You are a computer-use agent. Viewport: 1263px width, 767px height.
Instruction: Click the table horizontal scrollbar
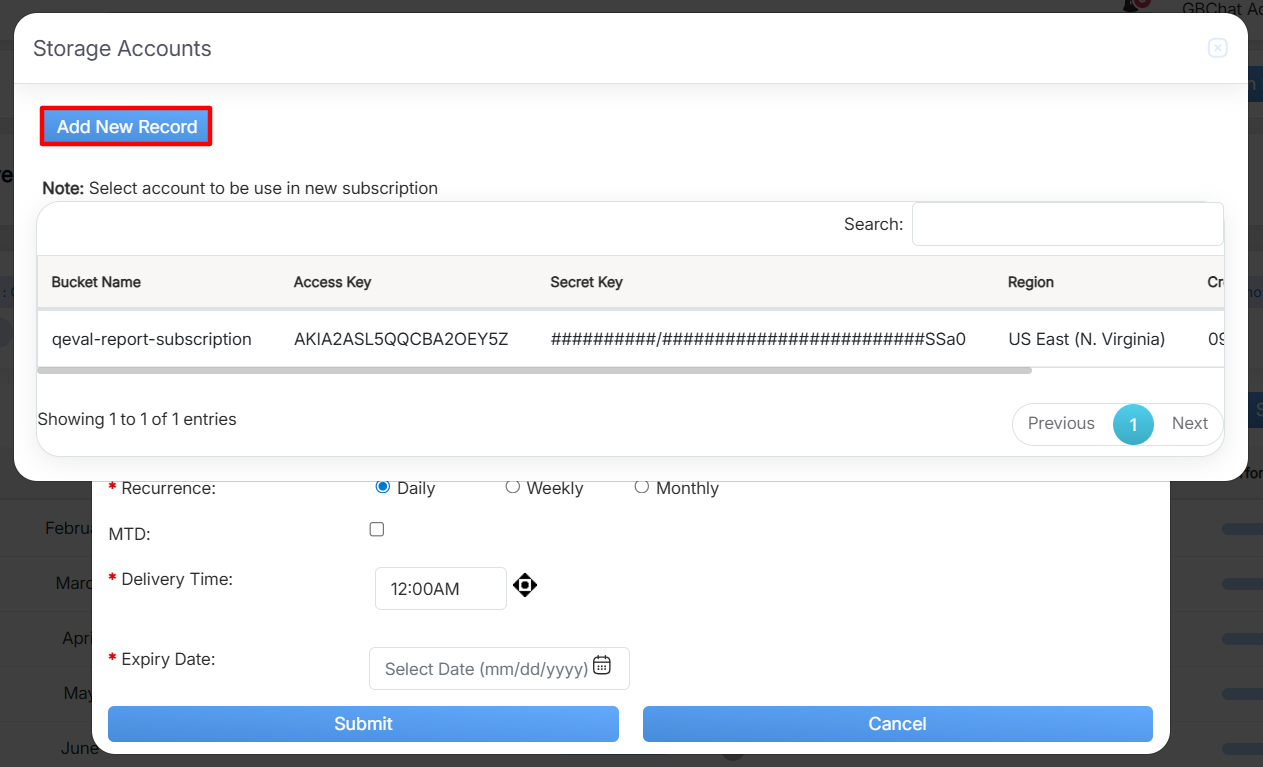534,370
